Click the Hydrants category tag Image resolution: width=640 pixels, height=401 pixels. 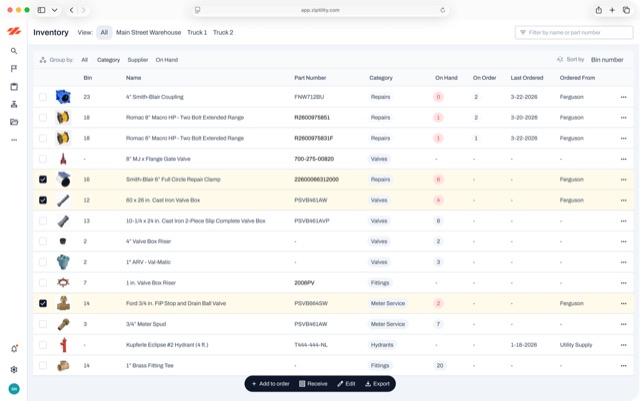382,345
